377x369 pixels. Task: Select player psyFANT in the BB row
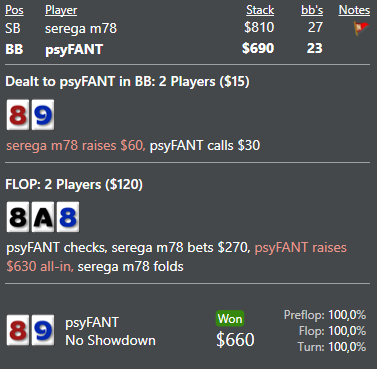pos(74,49)
